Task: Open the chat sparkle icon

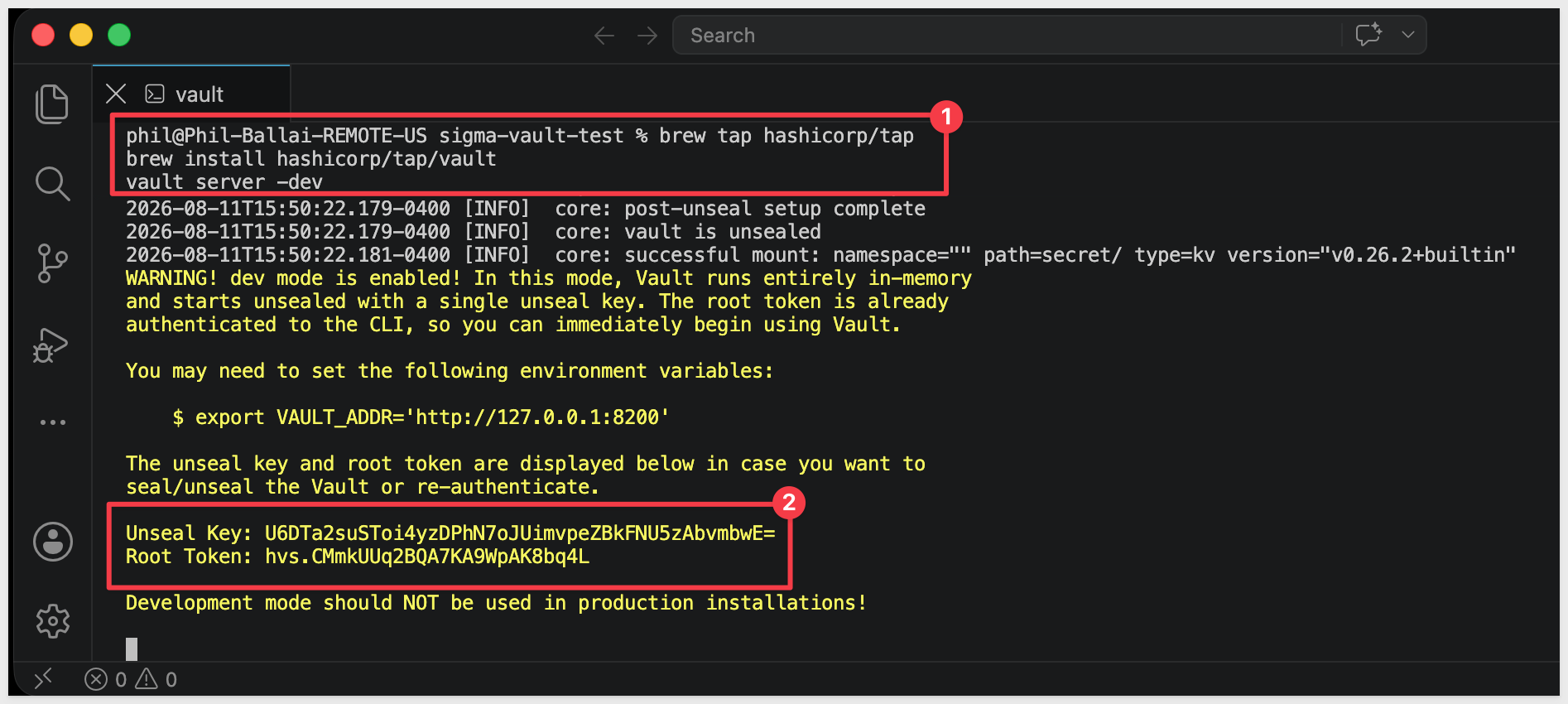Action: point(1368,35)
